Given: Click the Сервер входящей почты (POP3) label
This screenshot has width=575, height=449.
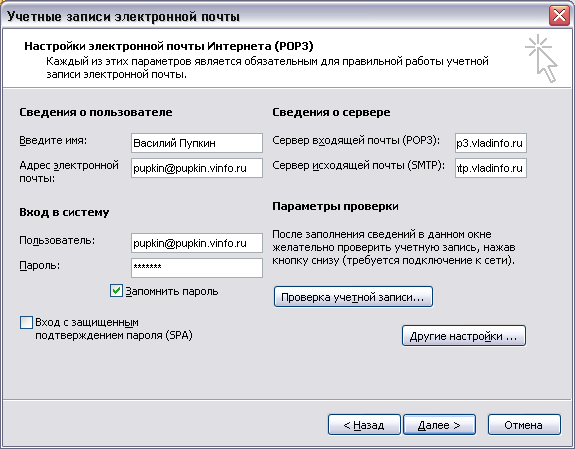Looking at the screenshot, I should click(x=356, y=140).
